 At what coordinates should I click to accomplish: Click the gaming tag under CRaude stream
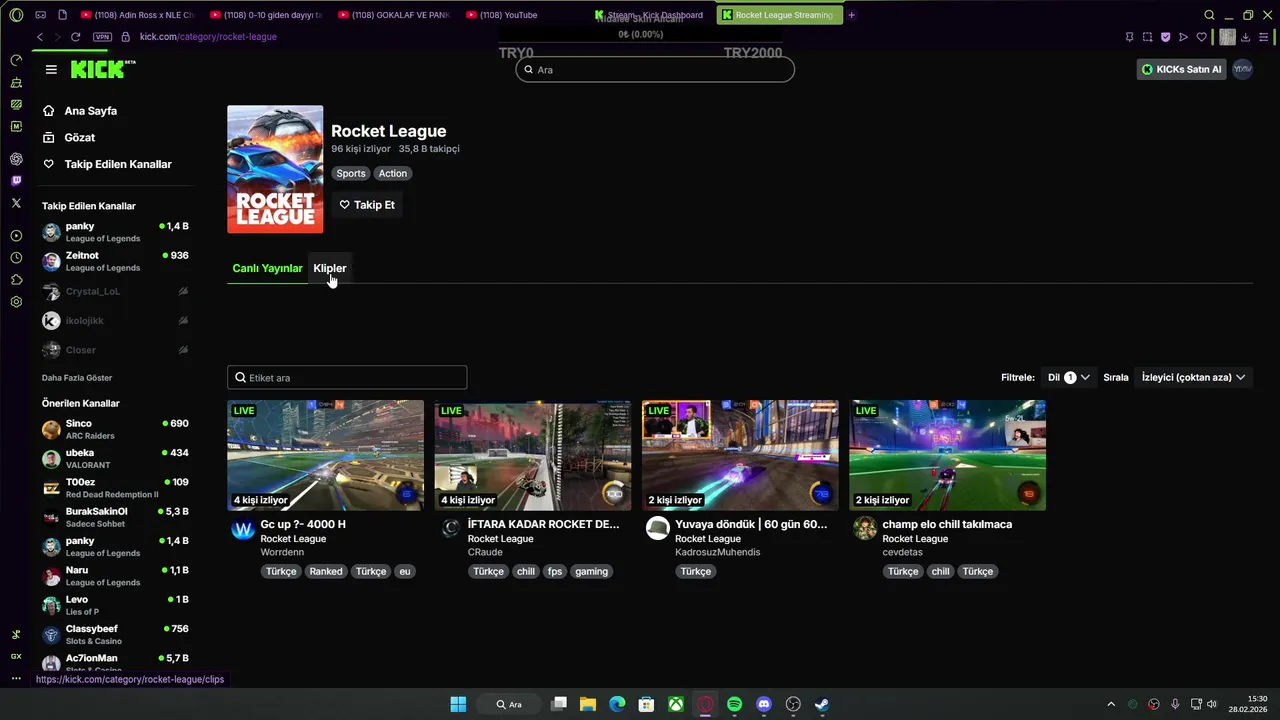pyautogui.click(x=591, y=571)
